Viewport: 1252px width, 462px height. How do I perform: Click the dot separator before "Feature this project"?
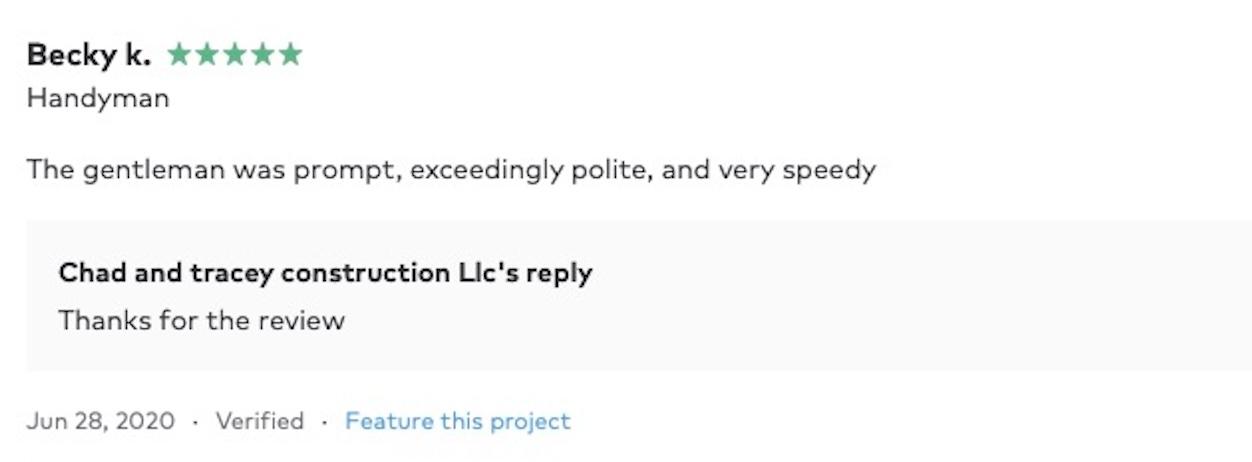point(324,421)
